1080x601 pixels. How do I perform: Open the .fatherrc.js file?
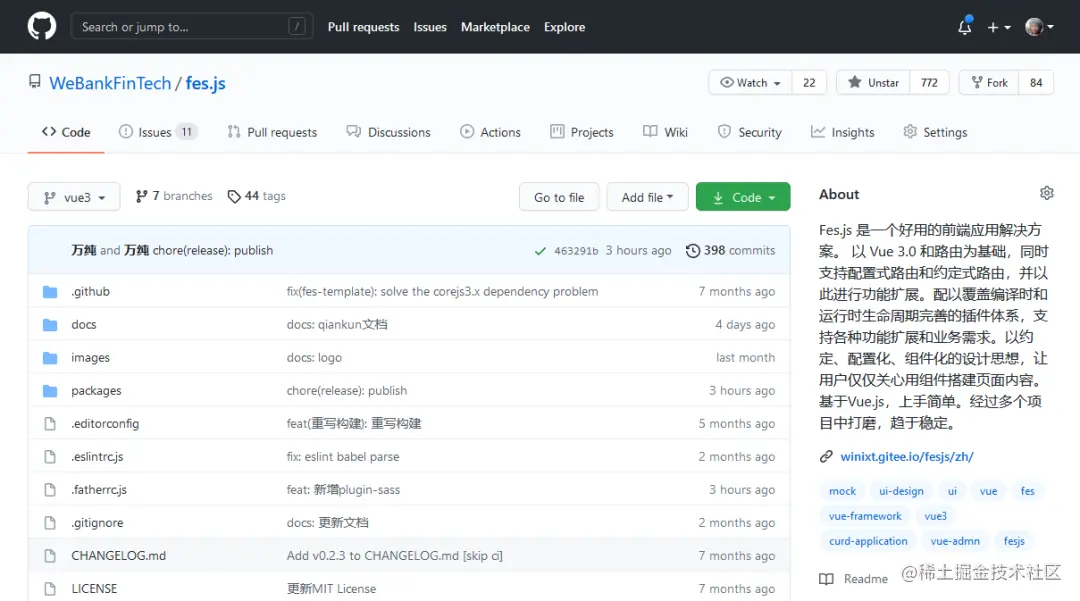98,489
